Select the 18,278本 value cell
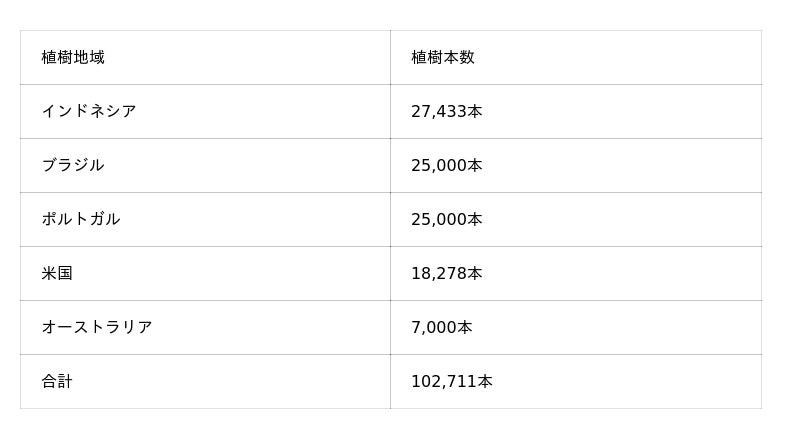 [x=447, y=273]
